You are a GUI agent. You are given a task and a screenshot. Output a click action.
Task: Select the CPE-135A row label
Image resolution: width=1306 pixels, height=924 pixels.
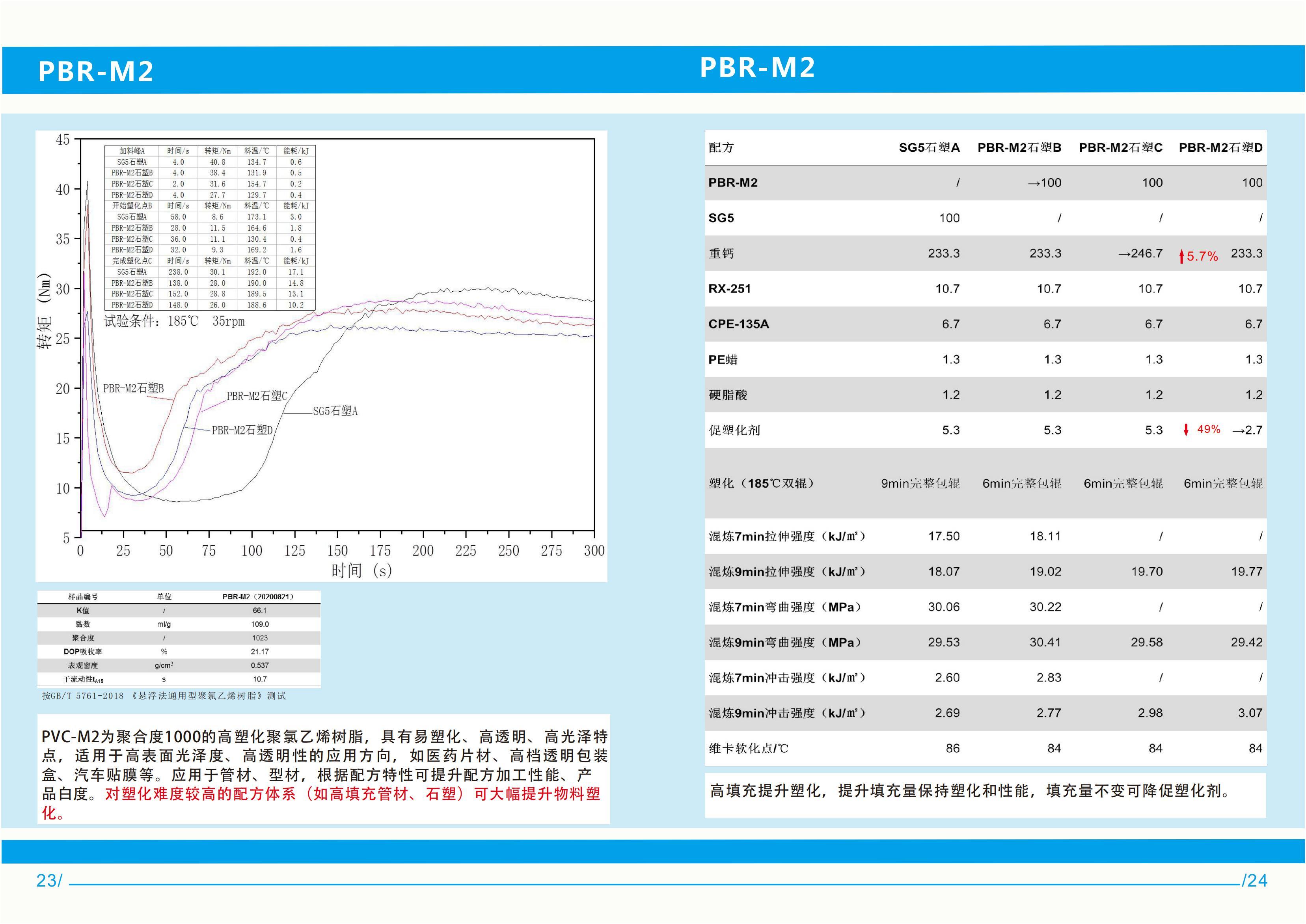(x=738, y=324)
